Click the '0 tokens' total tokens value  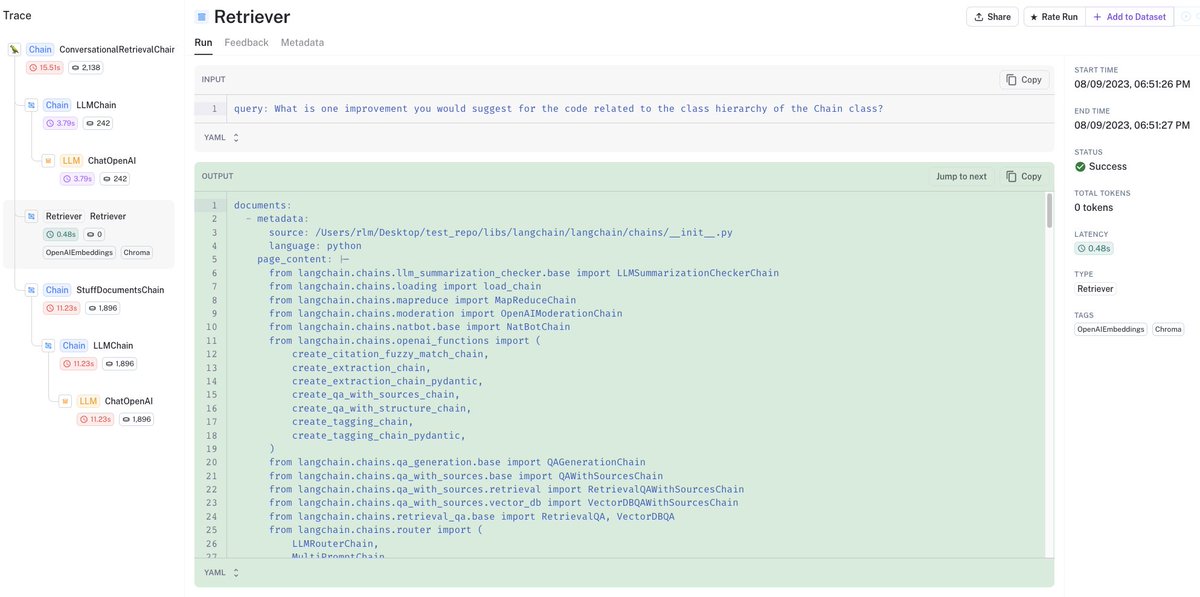tap(1094, 207)
